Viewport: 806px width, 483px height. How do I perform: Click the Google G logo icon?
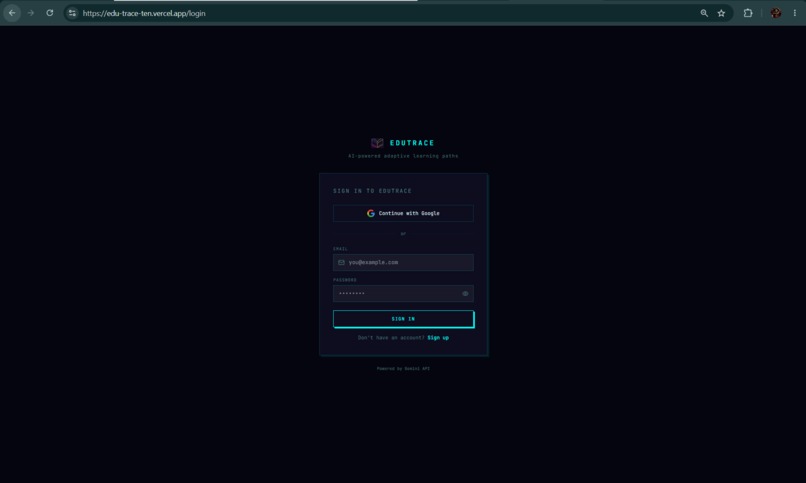point(371,213)
